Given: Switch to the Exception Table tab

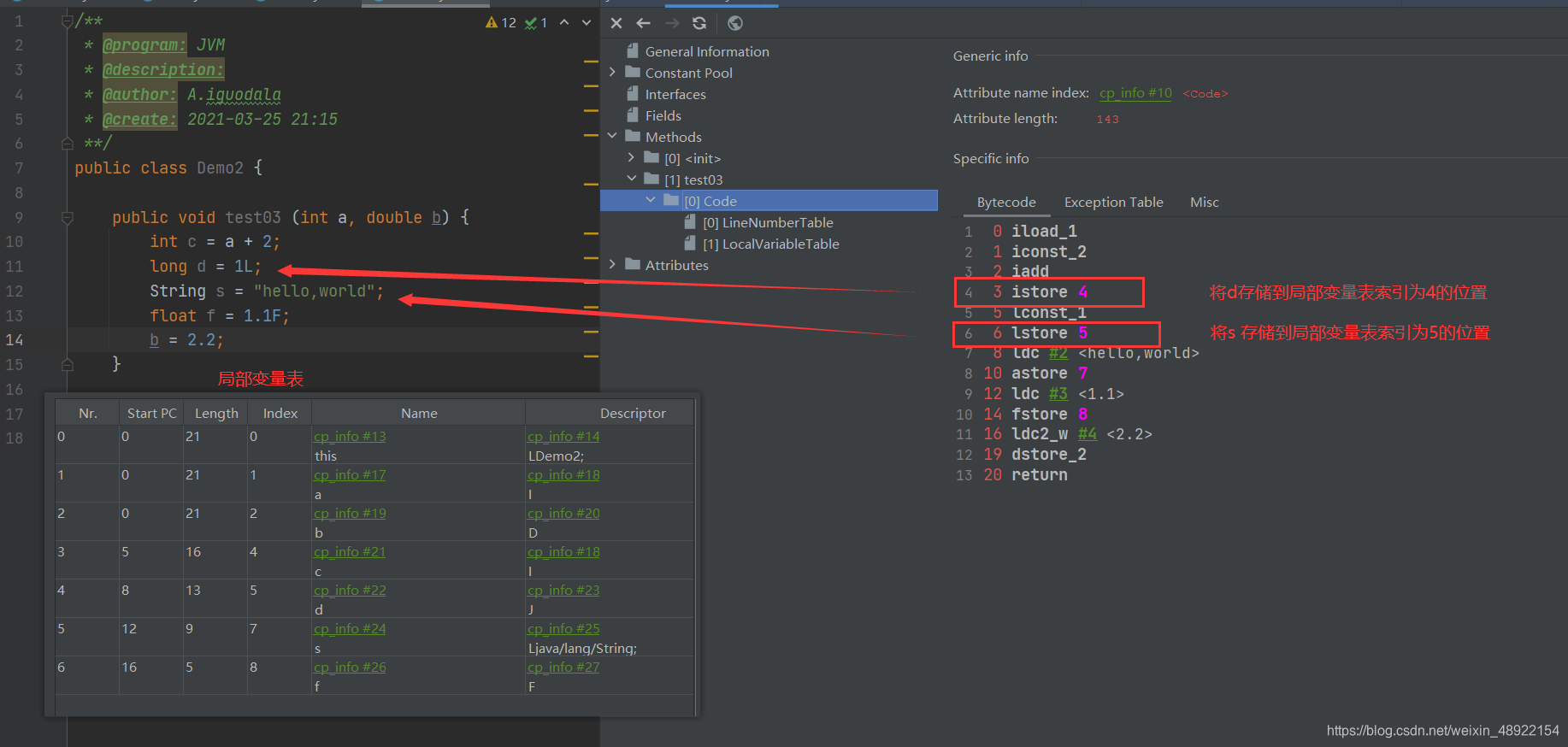Looking at the screenshot, I should 1113,203.
